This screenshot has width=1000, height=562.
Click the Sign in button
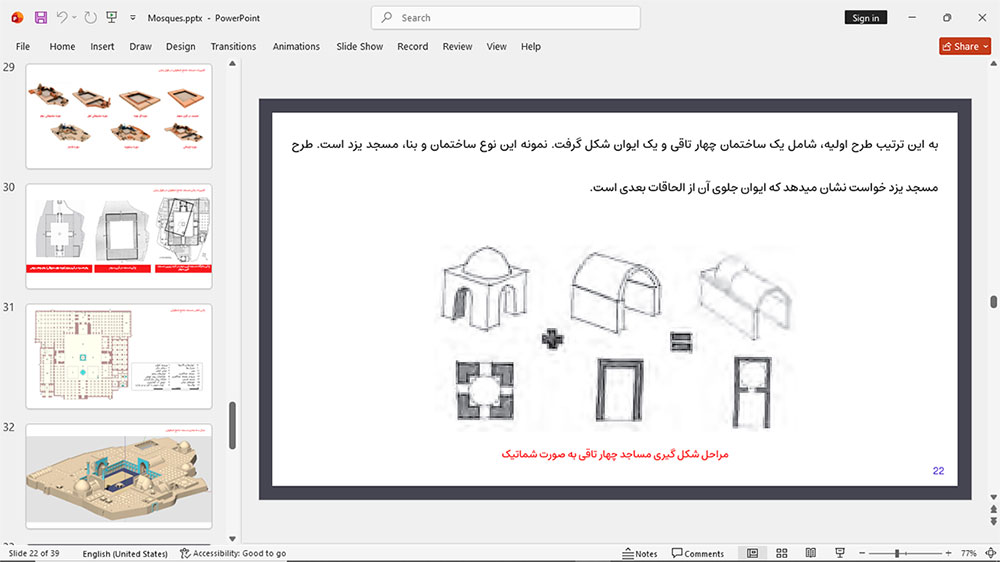click(865, 18)
